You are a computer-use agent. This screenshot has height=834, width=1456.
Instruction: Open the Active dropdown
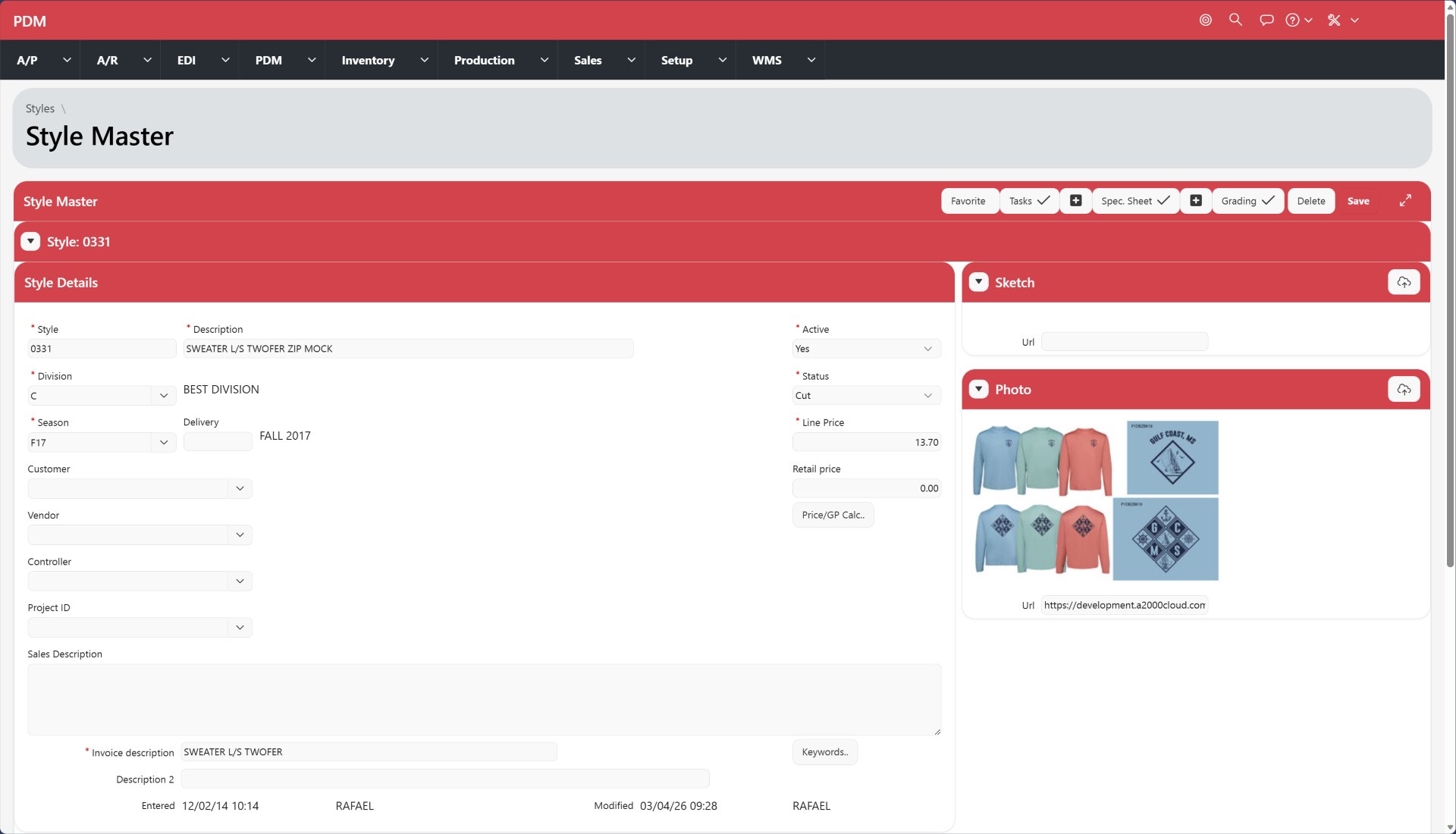tap(867, 349)
